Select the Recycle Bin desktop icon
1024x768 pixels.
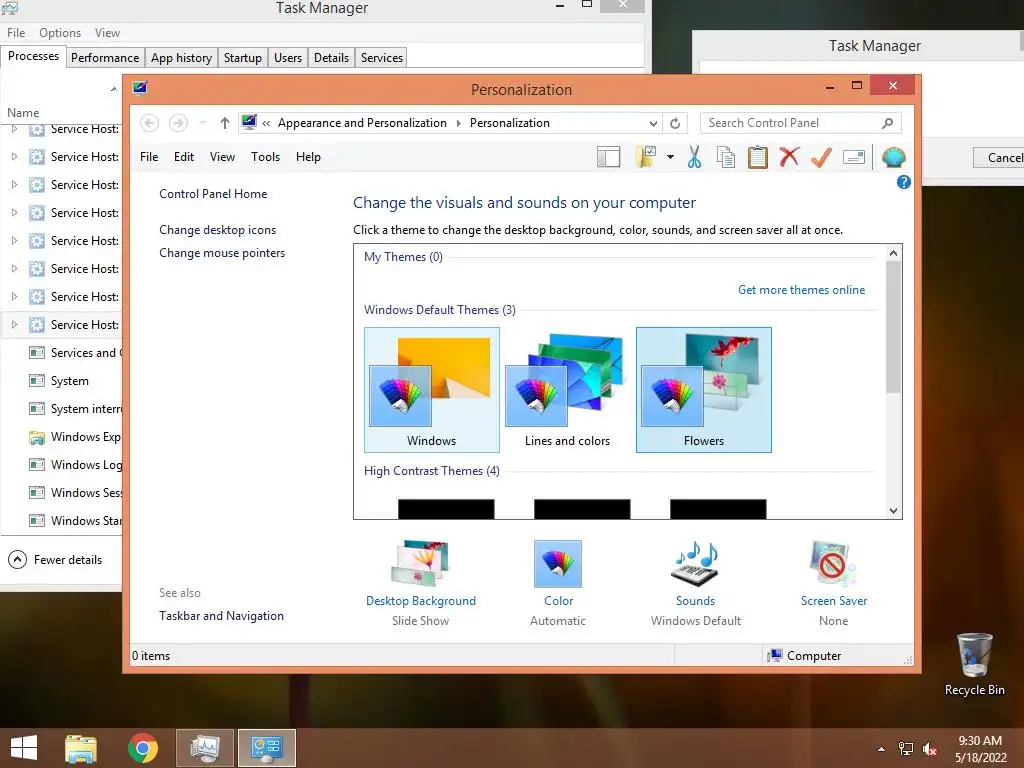(x=974, y=664)
